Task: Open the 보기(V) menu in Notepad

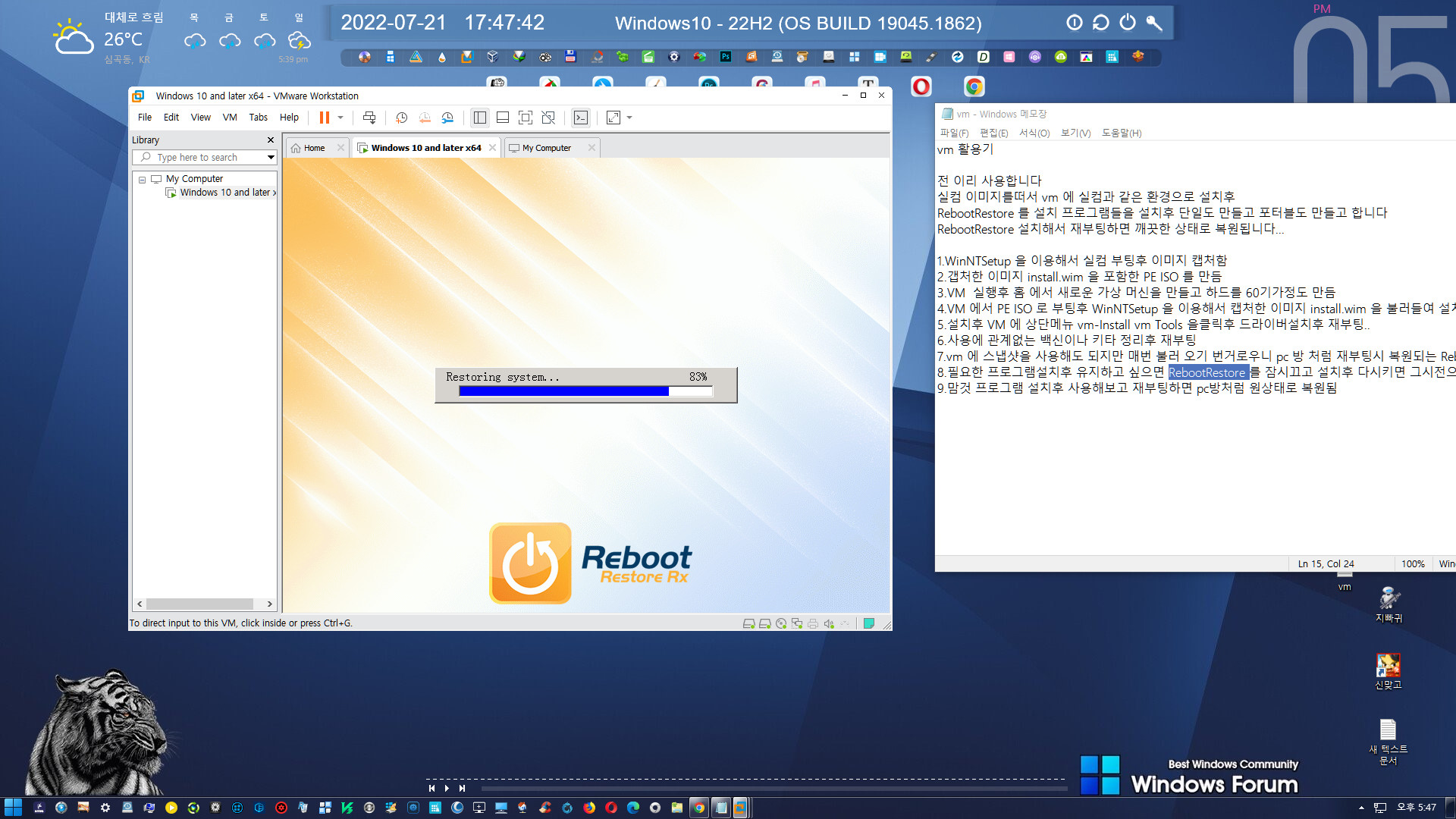Action: pyautogui.click(x=1075, y=133)
